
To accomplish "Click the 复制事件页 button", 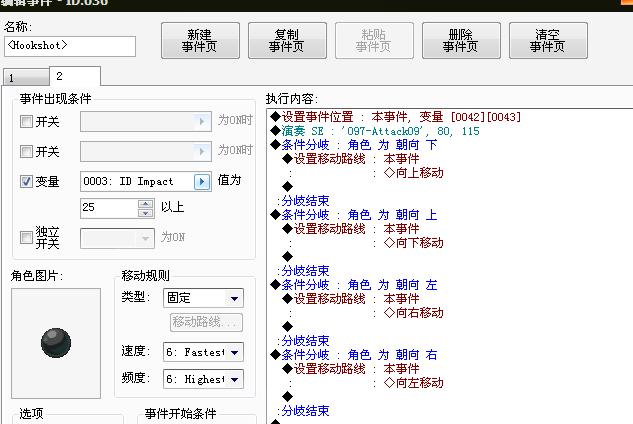I will 287,40.
